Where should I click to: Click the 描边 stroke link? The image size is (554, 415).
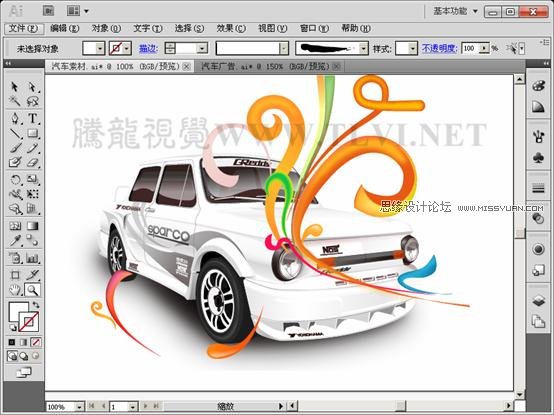148,48
